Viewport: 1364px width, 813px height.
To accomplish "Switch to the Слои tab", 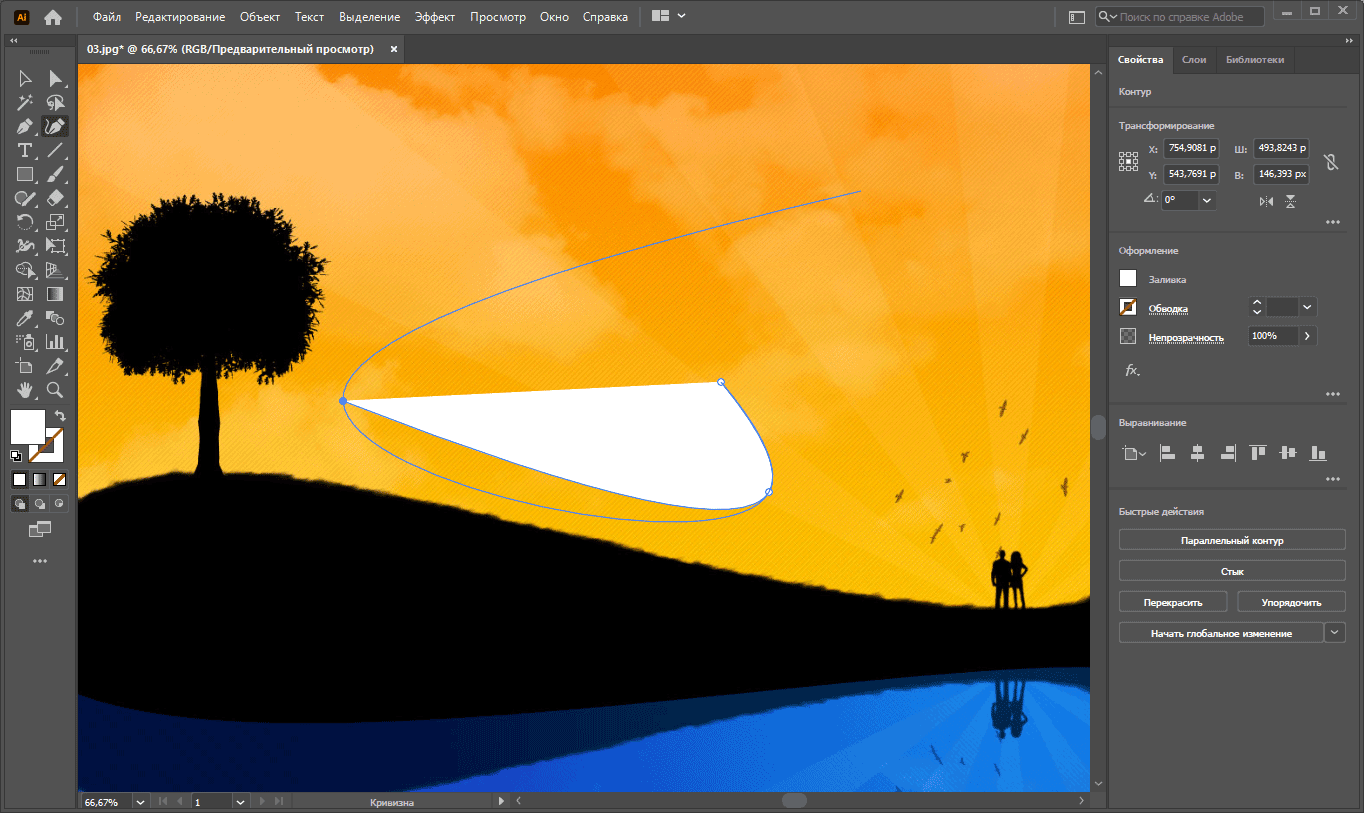I will 1193,60.
